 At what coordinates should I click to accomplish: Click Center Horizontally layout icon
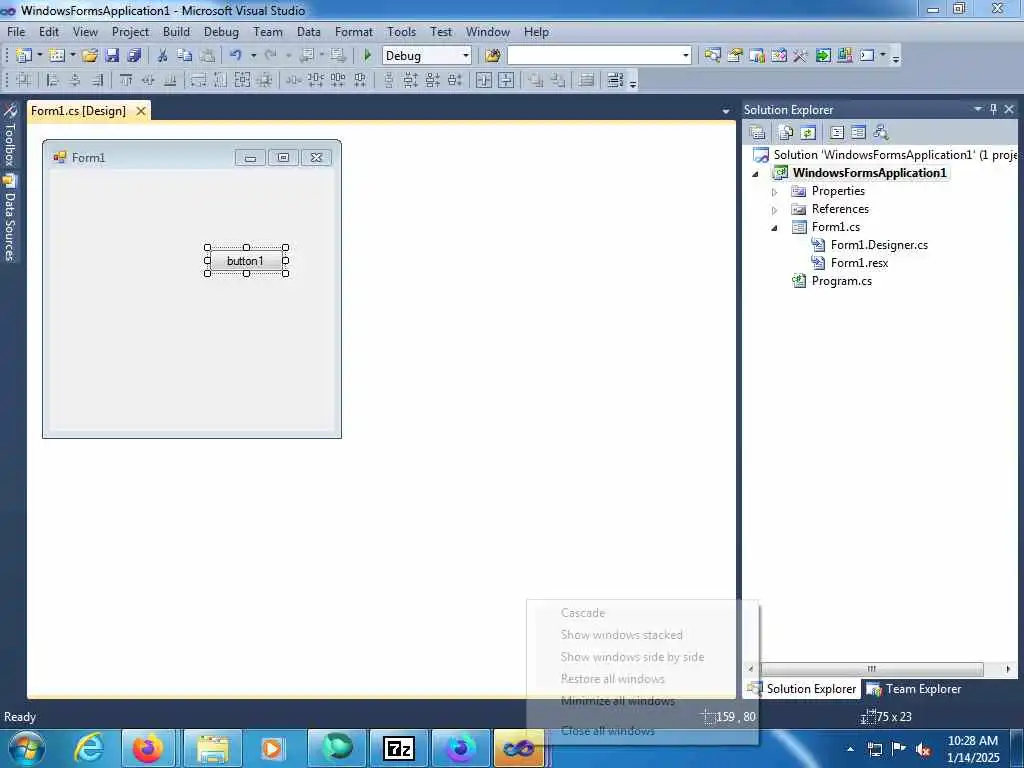(x=484, y=80)
